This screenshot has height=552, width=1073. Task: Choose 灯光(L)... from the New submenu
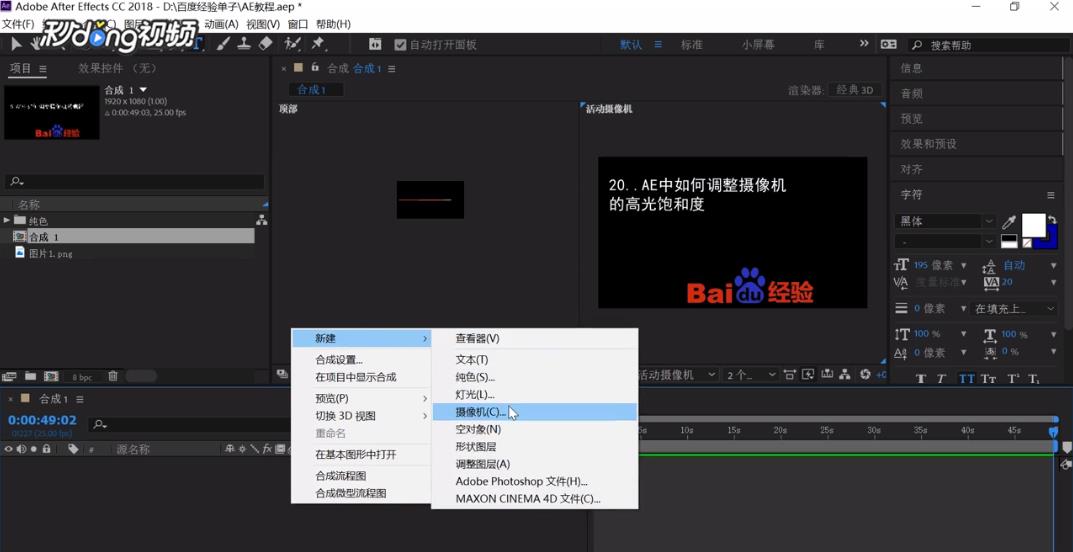coord(534,395)
